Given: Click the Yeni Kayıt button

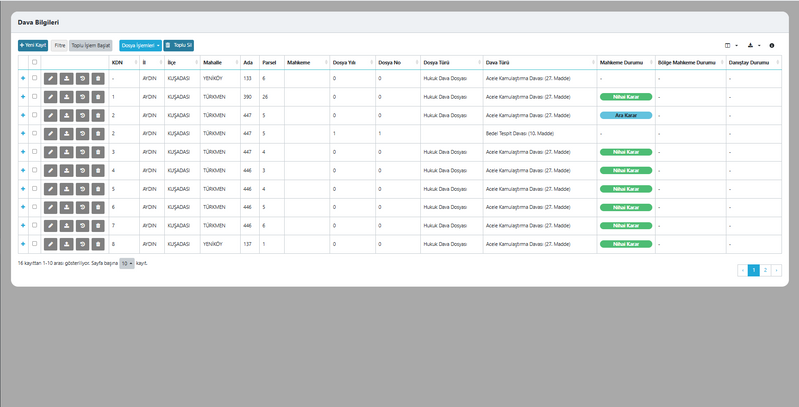Looking at the screenshot, I should (x=33, y=45).
